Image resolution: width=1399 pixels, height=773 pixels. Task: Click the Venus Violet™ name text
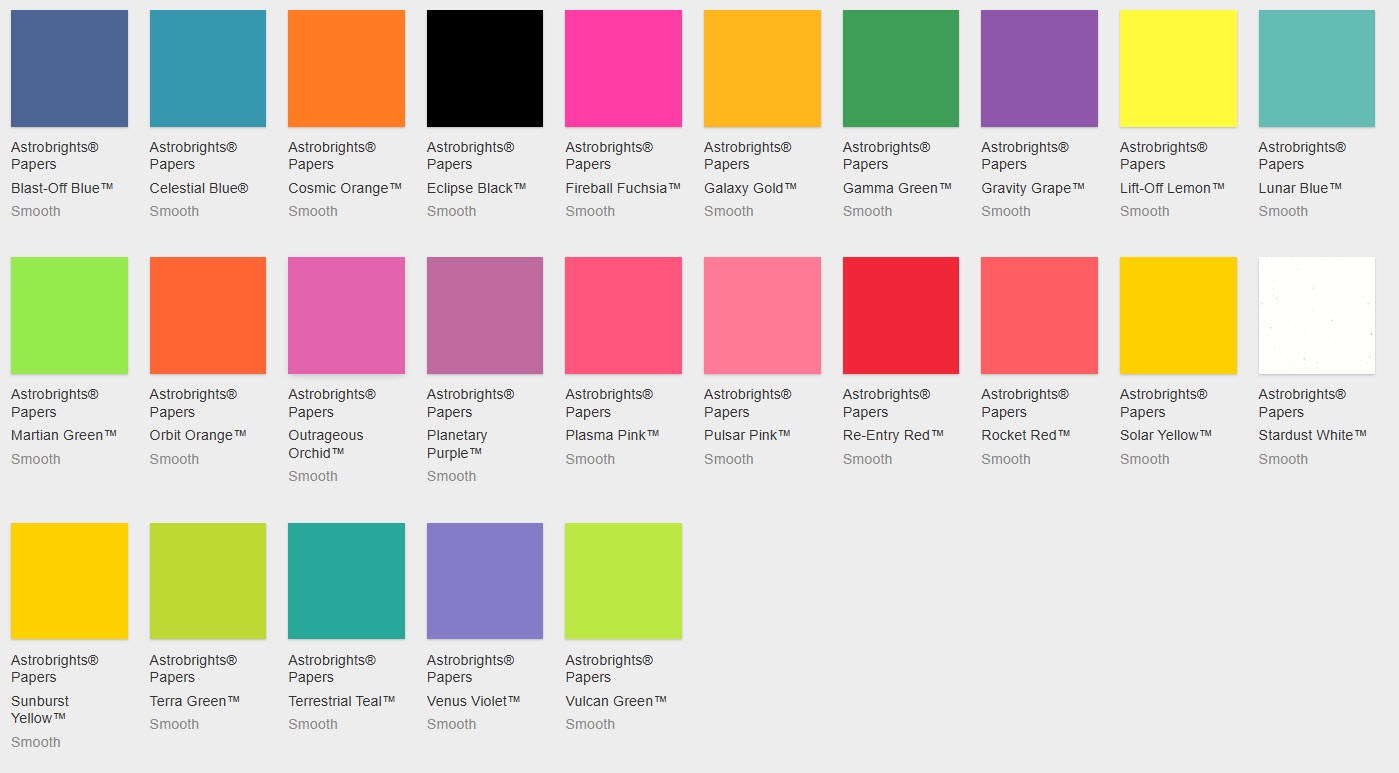pyautogui.click(x=474, y=701)
